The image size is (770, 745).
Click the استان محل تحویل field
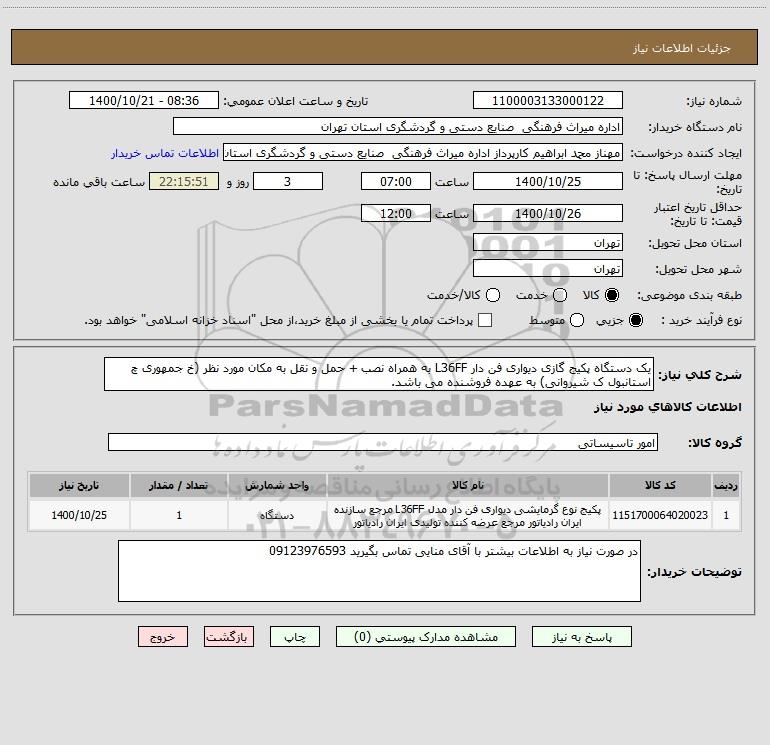pos(548,243)
